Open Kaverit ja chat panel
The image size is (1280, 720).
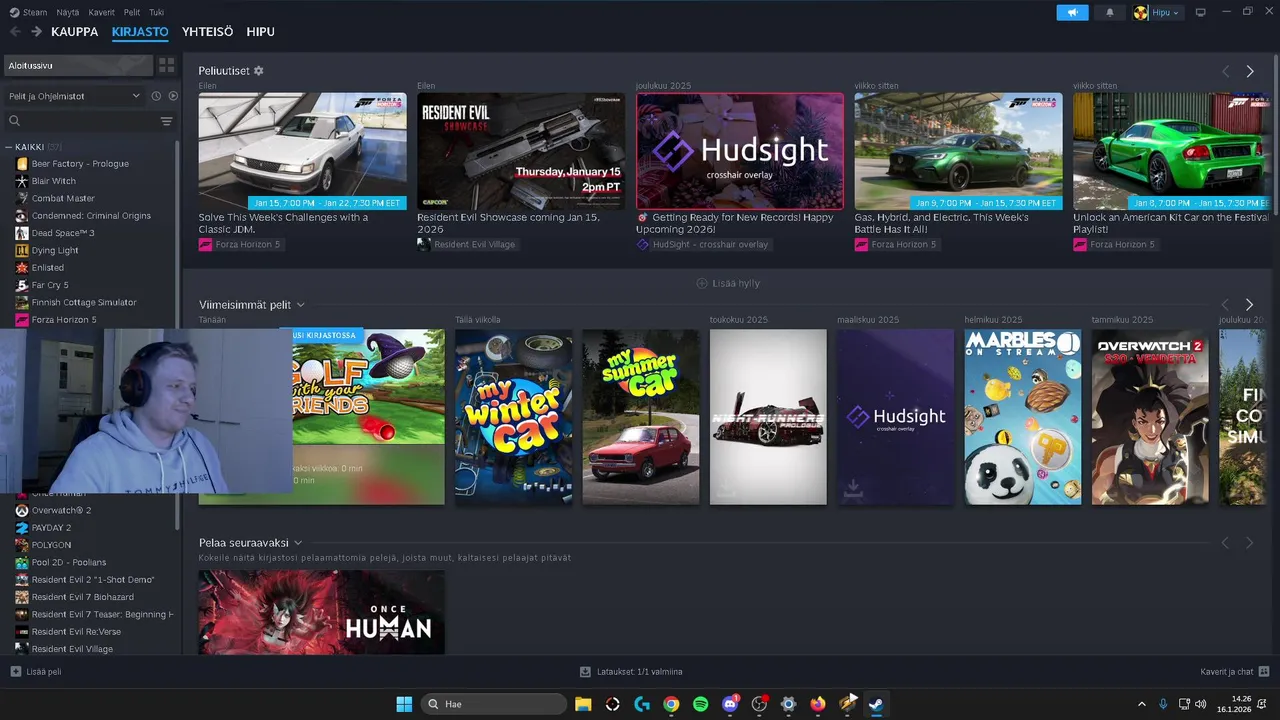coord(1235,672)
